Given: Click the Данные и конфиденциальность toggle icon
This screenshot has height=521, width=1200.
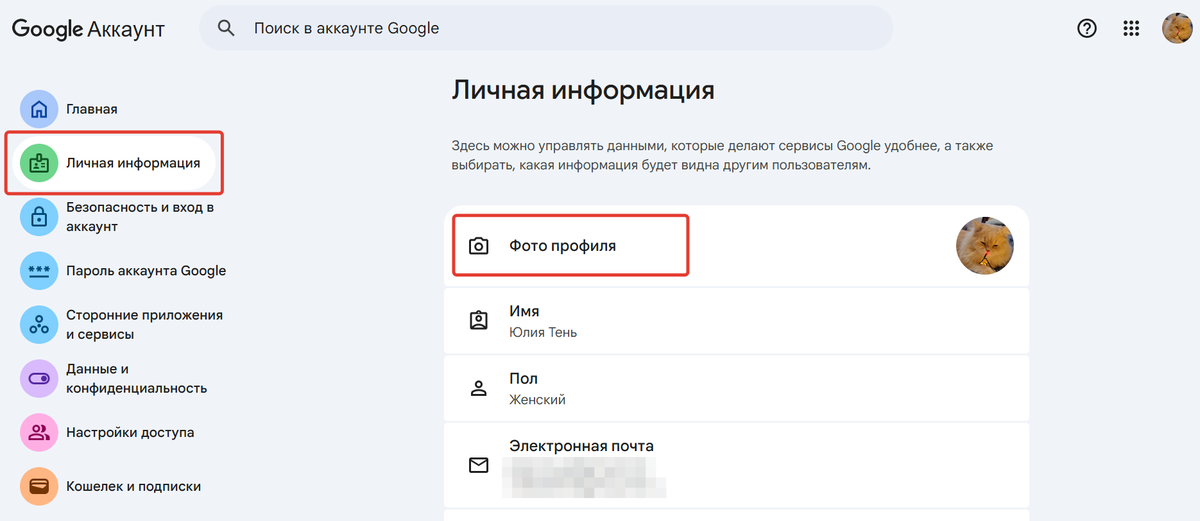Looking at the screenshot, I should [40, 379].
